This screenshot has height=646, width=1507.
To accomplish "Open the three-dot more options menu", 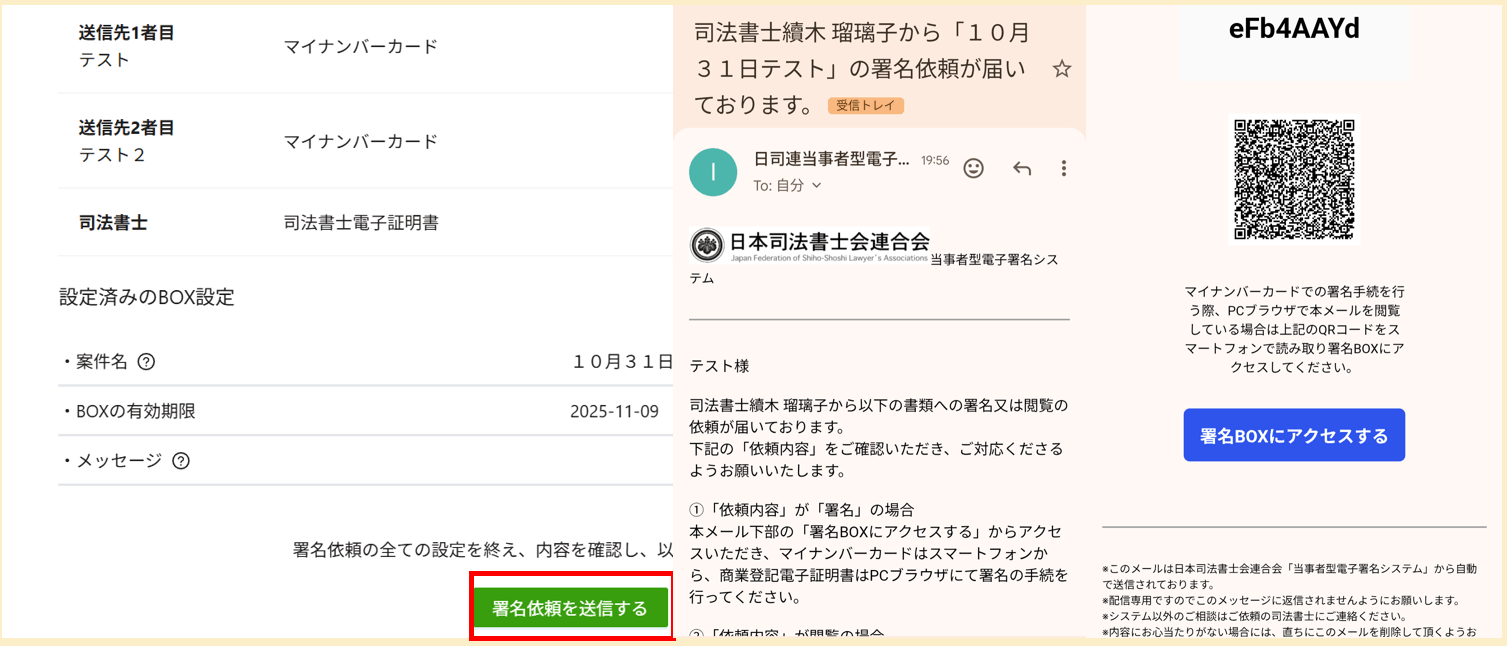I will 1064,168.
